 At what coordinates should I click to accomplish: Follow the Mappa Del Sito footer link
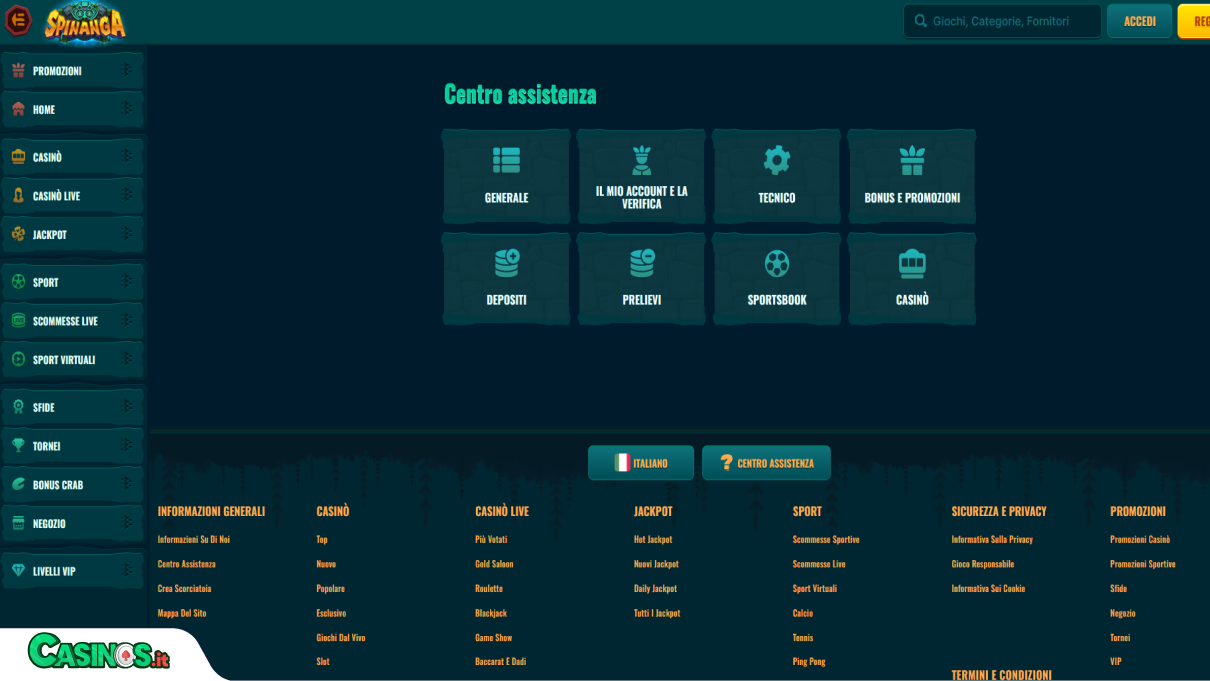tap(182, 613)
